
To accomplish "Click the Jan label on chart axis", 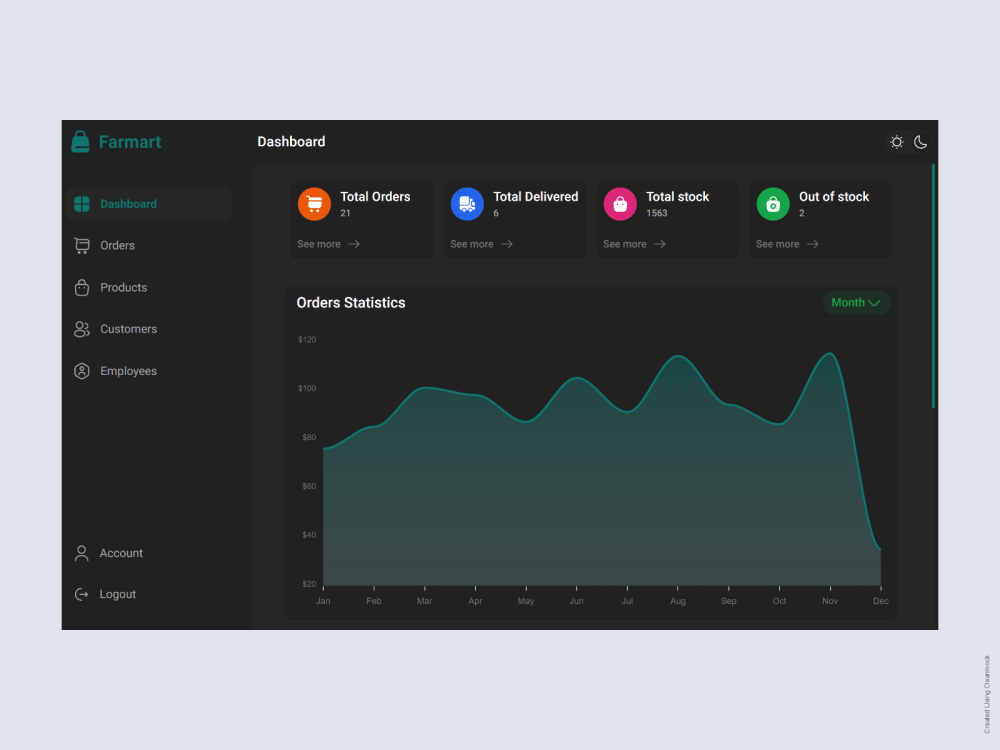I will point(323,601).
